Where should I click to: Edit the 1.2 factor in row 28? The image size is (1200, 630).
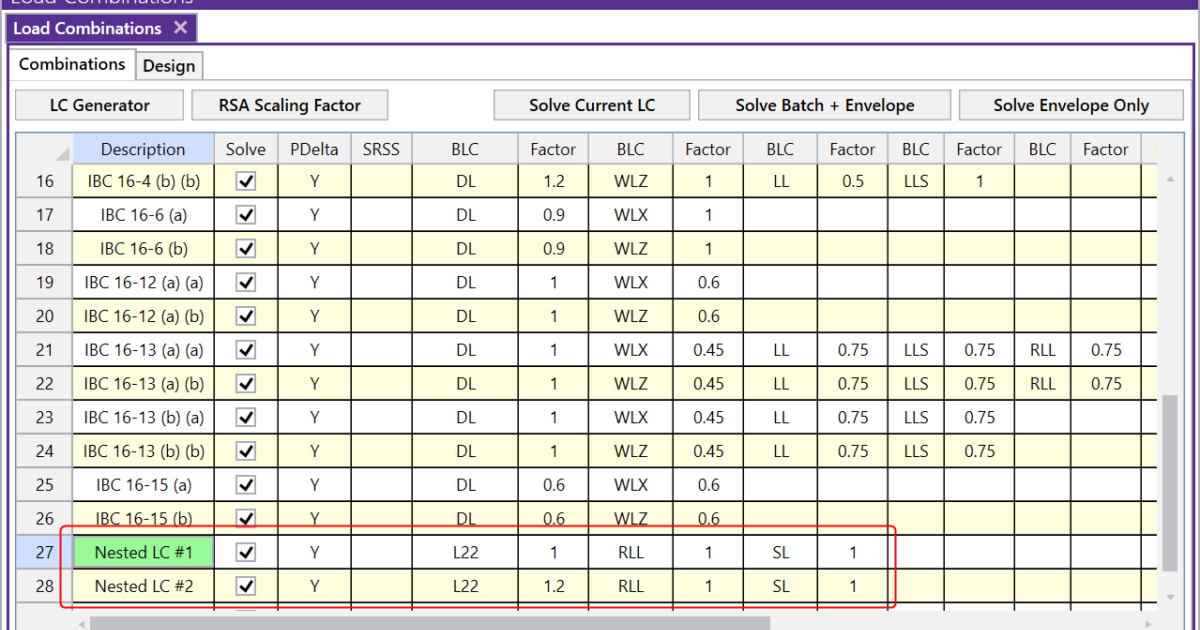pyautogui.click(x=552, y=586)
